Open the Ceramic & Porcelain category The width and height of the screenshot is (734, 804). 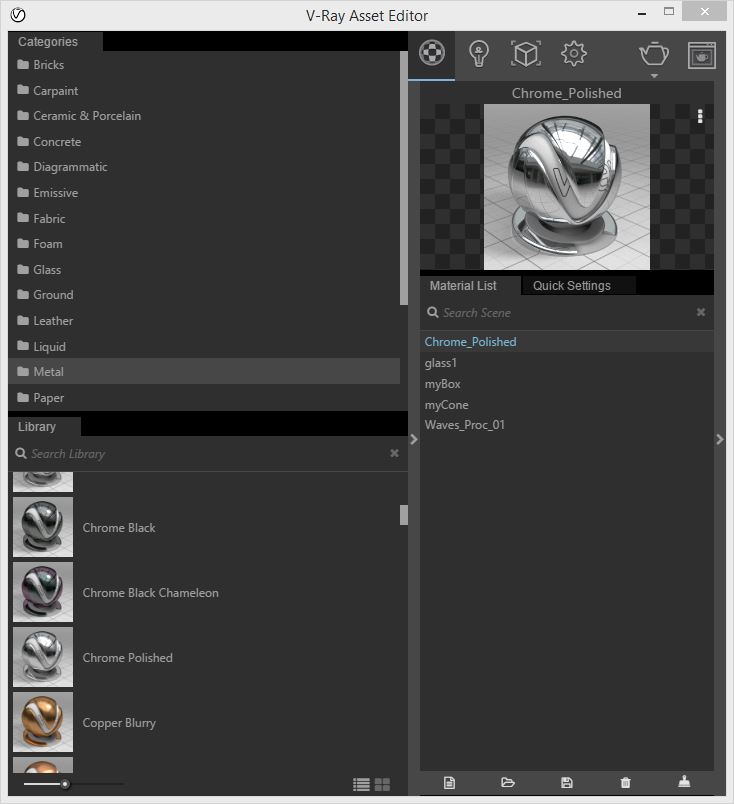[x=204, y=116]
